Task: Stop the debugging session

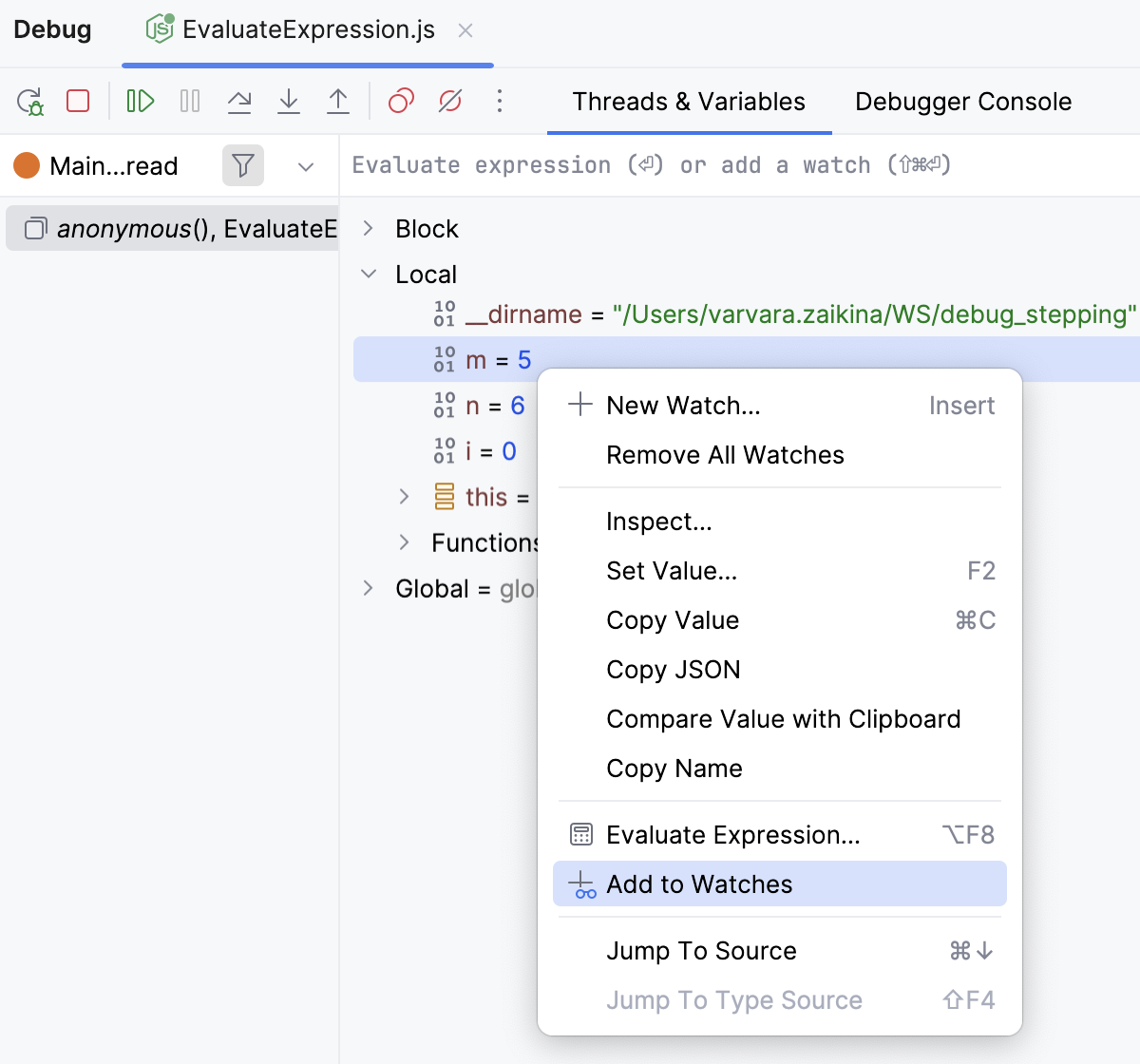Action: point(78,101)
